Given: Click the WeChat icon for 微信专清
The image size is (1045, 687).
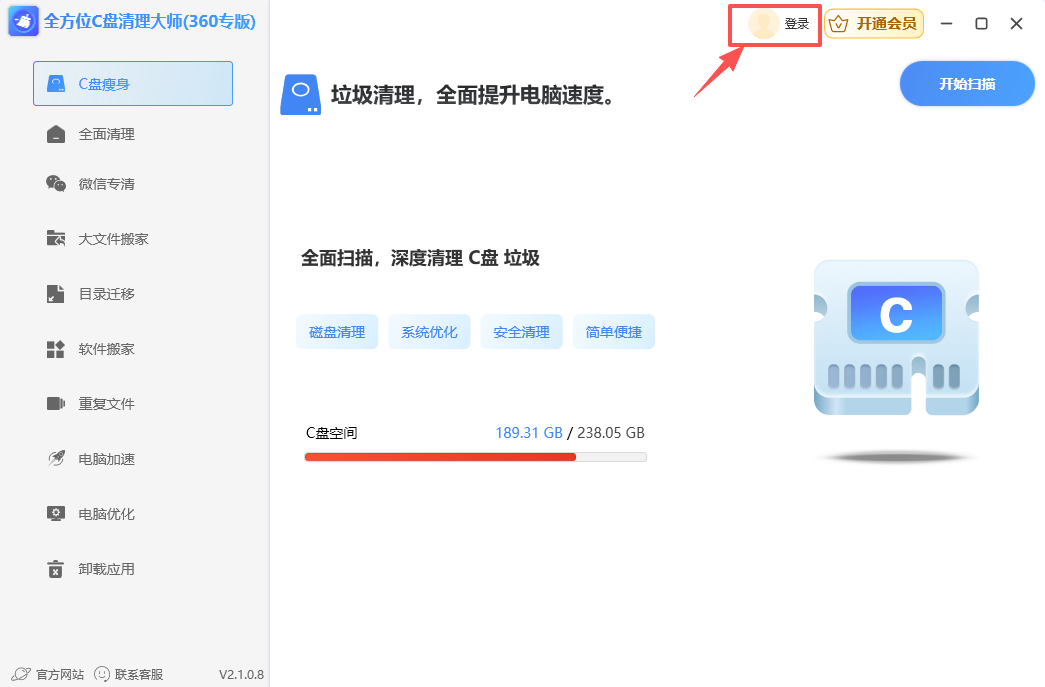Looking at the screenshot, I should coord(56,184).
